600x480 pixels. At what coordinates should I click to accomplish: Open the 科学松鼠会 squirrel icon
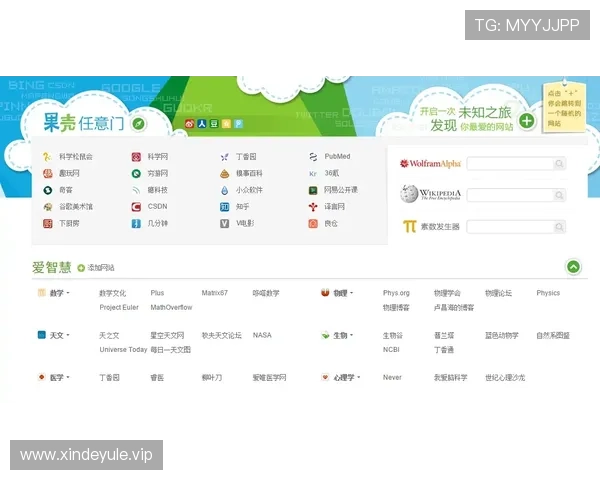pyautogui.click(x=47, y=157)
